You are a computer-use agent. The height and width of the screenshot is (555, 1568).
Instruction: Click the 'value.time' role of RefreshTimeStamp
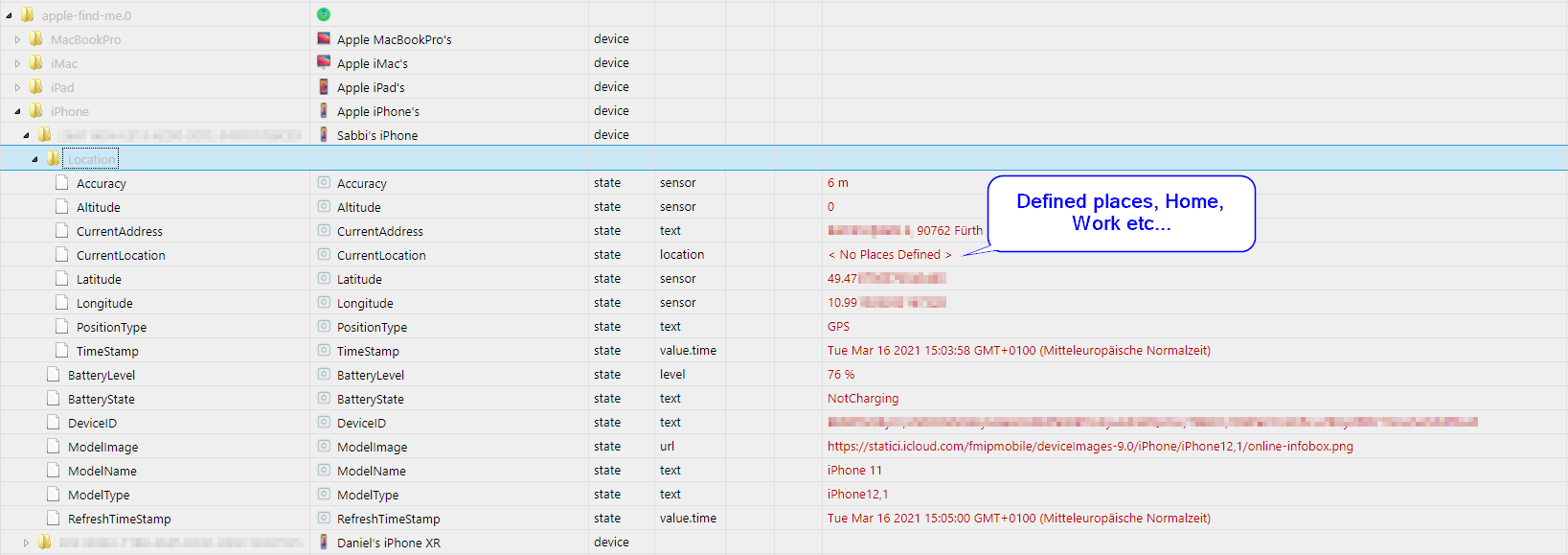pyautogui.click(x=688, y=518)
